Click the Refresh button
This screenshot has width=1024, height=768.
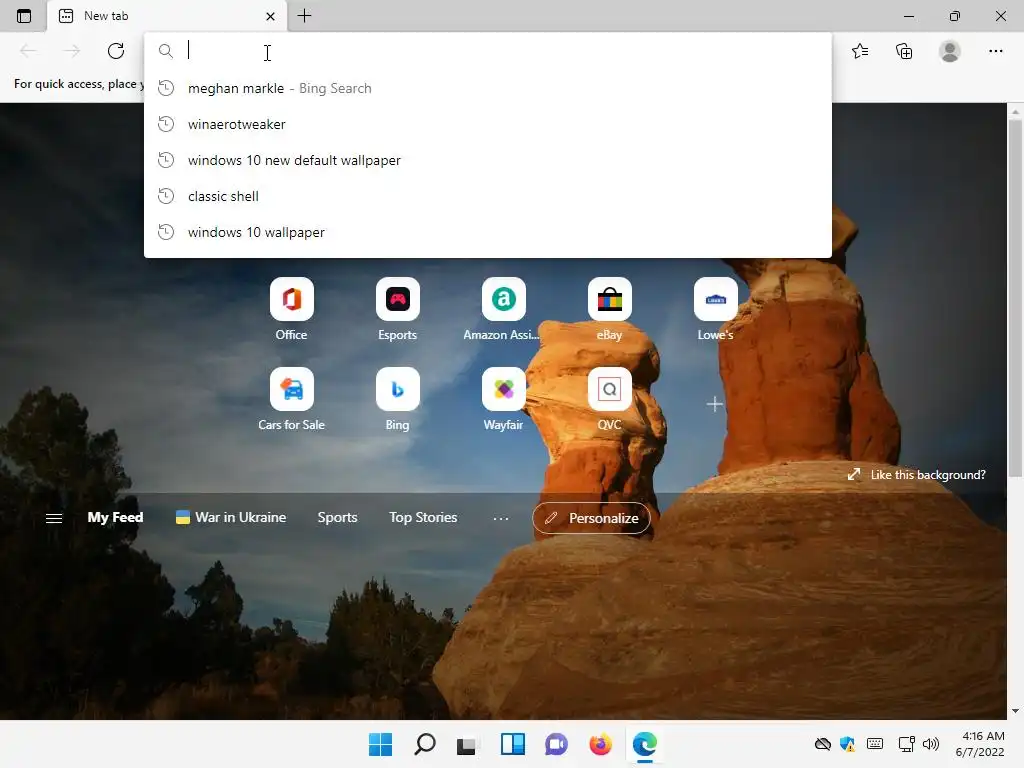point(116,51)
